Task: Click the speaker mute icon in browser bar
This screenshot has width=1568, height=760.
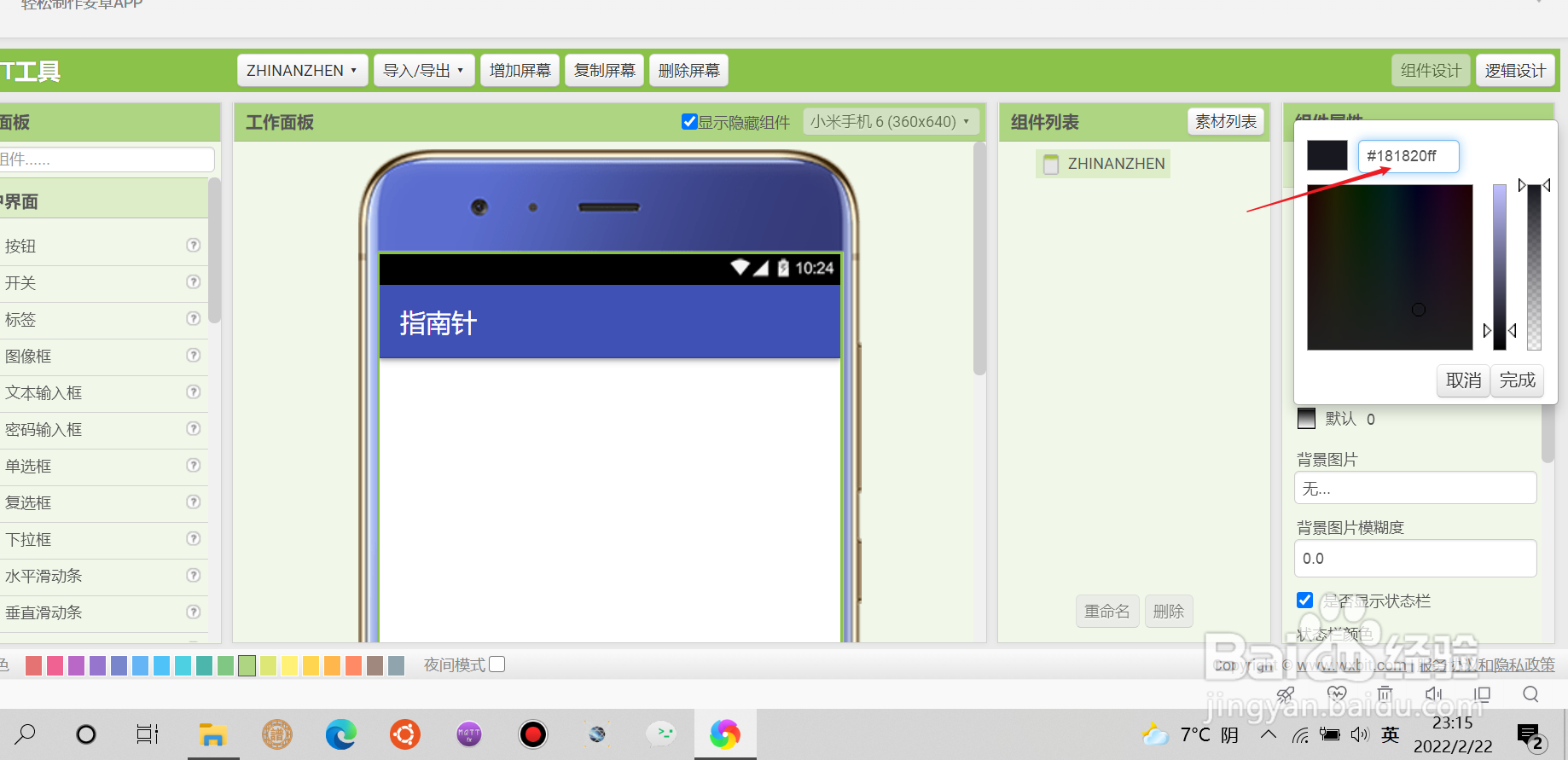Action: click(x=1434, y=694)
